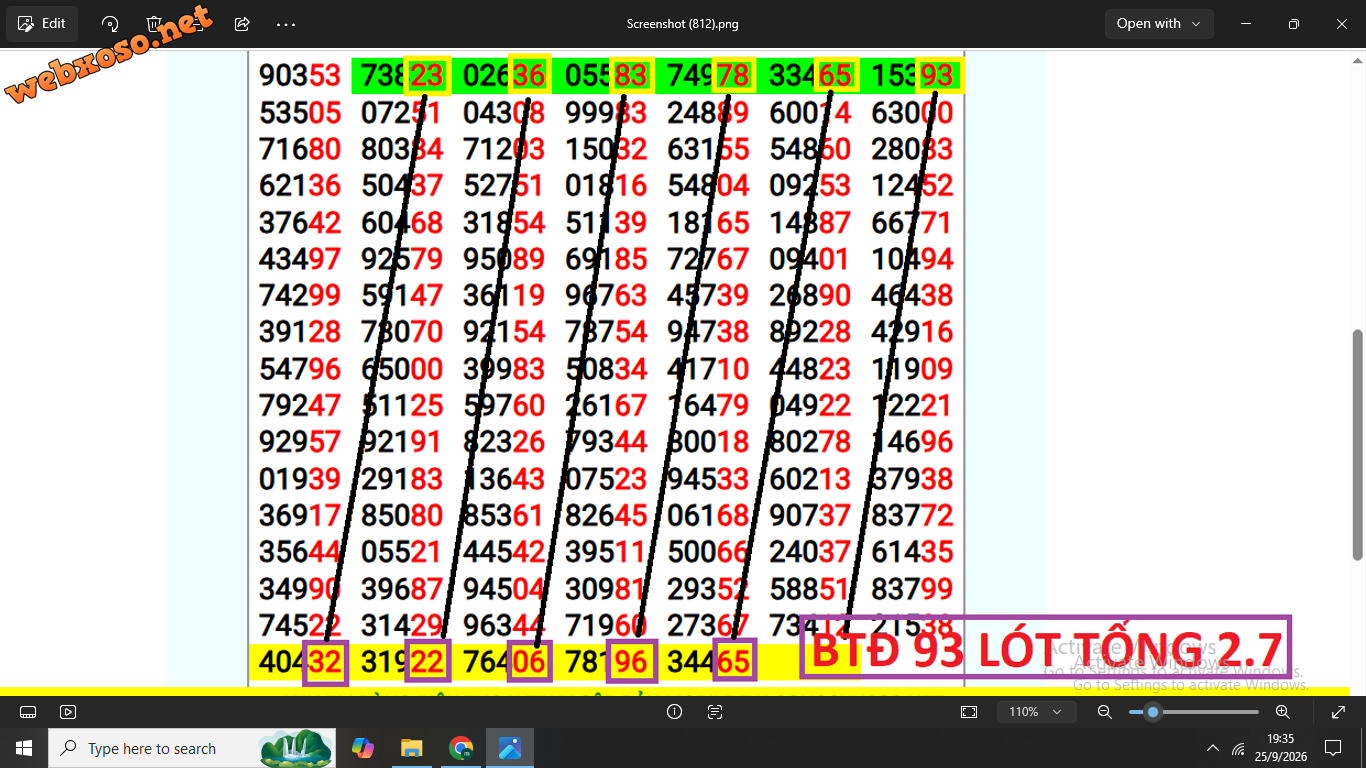The image size is (1366, 768).
Task: Open Google Chrome from the taskbar
Action: (x=461, y=748)
